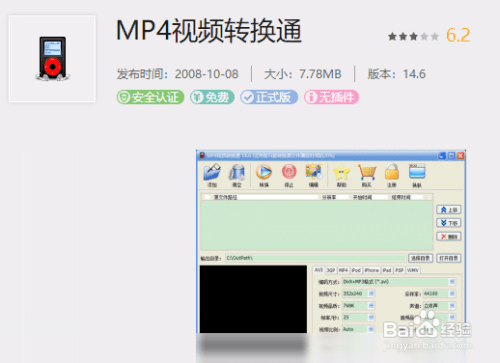Click the Move Down button
500x363 pixels.
pos(449,223)
